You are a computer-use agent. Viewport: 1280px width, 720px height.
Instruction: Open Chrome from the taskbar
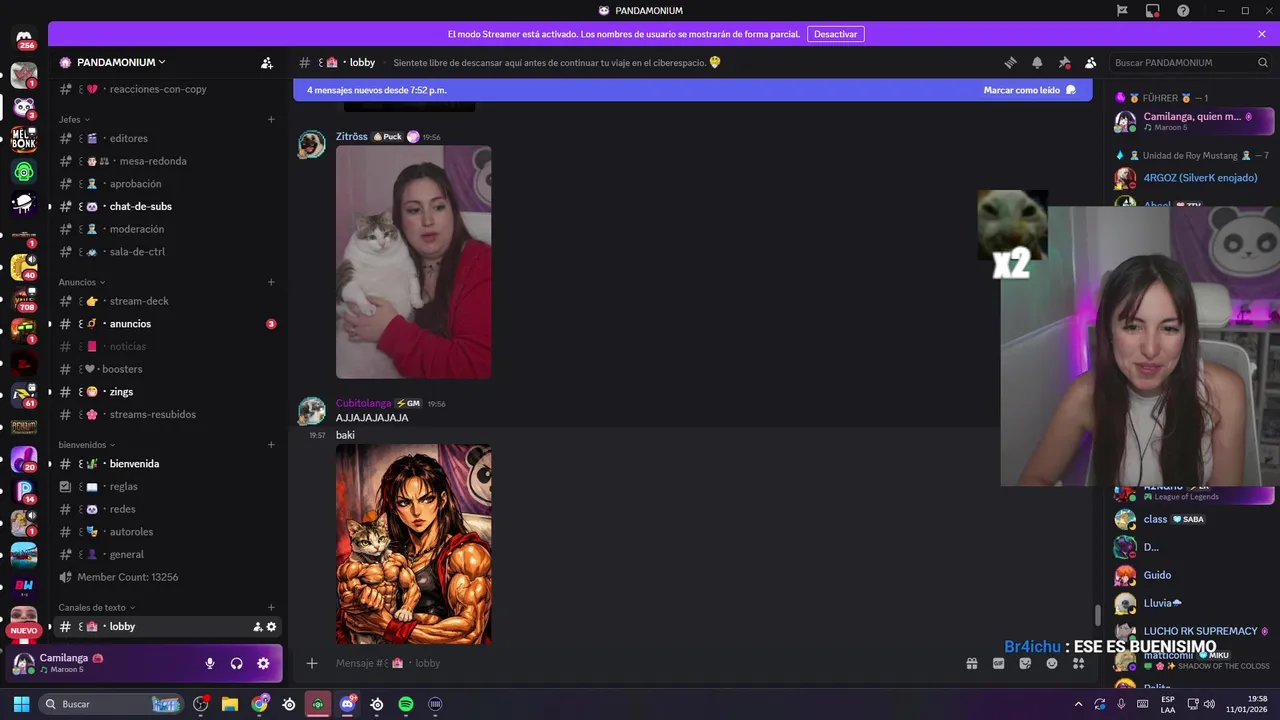[x=260, y=704]
